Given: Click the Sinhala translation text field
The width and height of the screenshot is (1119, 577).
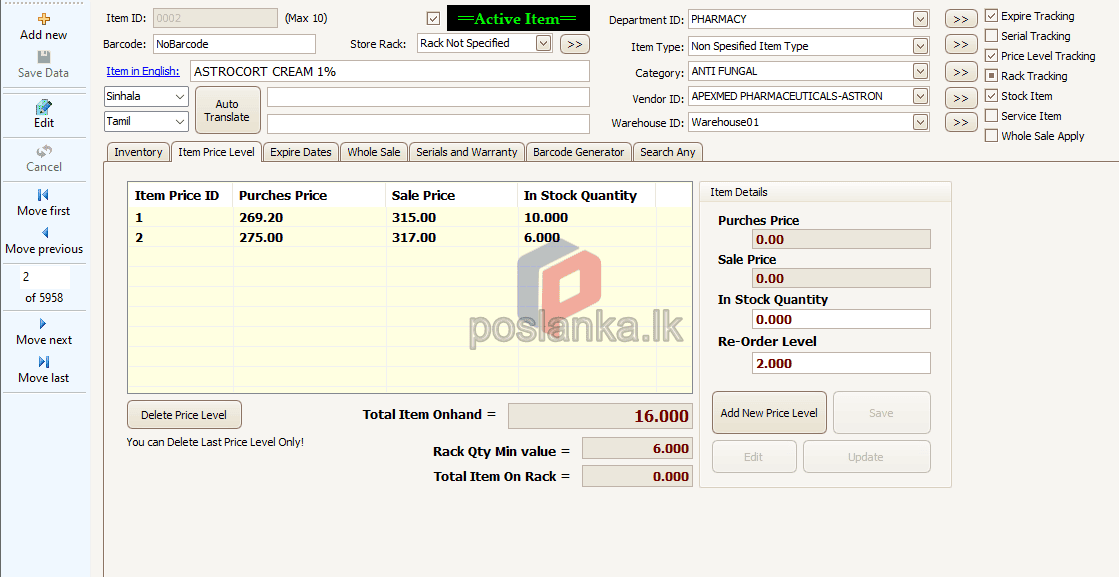Looking at the screenshot, I should tap(428, 97).
